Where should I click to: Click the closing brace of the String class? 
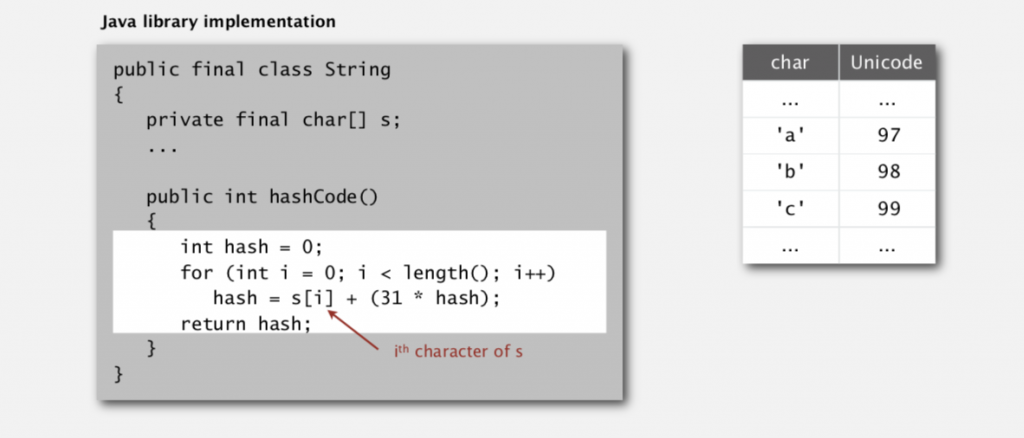tap(118, 374)
